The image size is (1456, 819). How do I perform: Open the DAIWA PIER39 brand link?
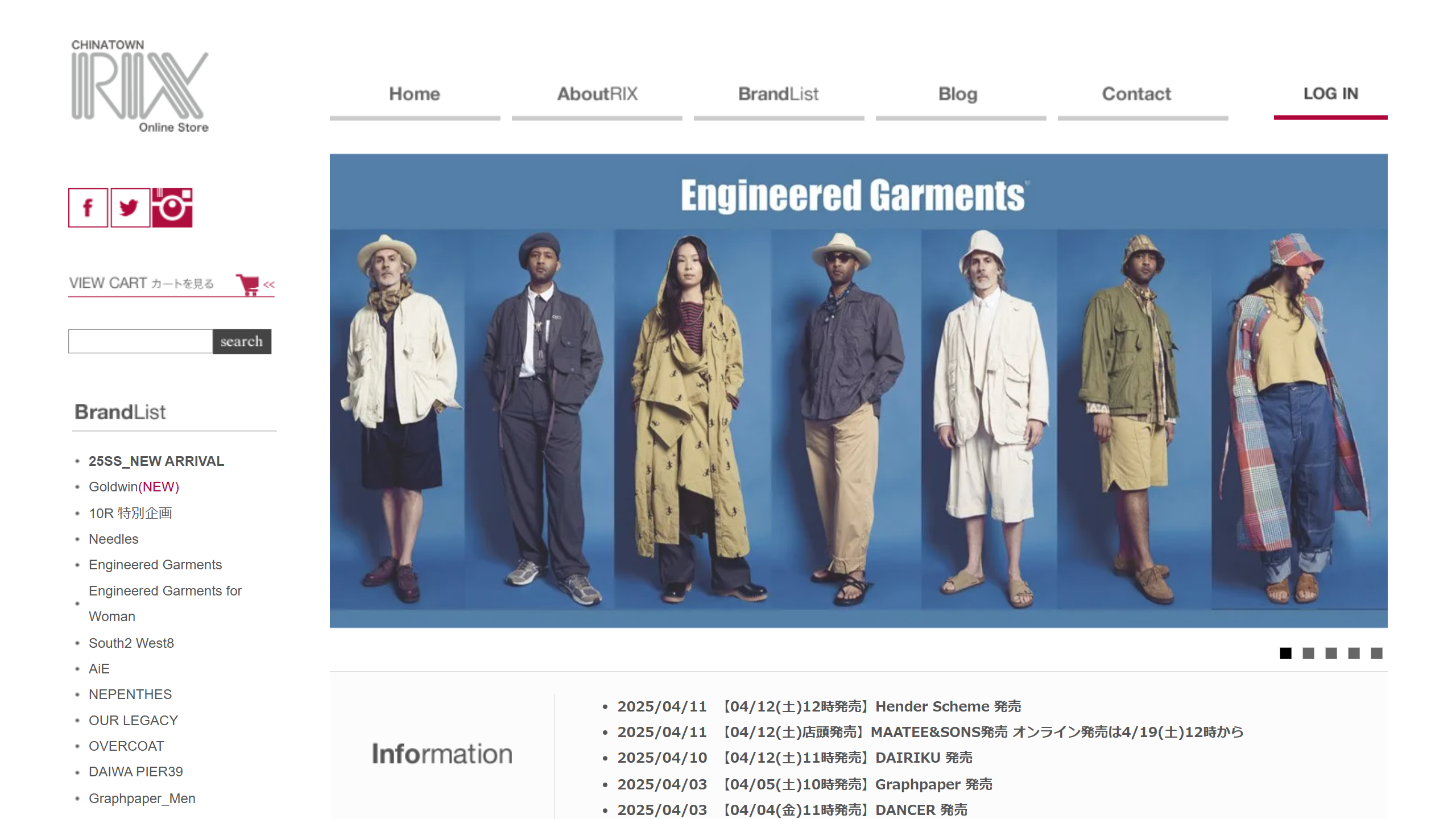click(x=136, y=772)
